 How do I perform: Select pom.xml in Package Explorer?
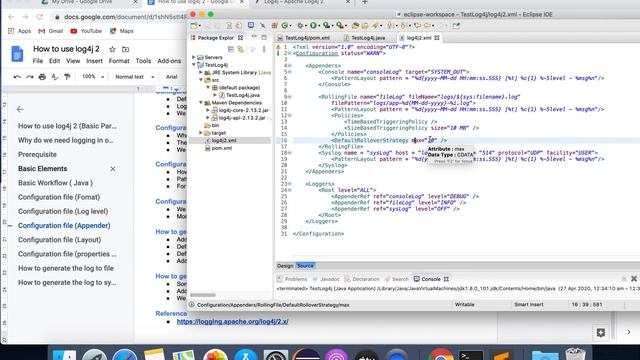pos(221,148)
